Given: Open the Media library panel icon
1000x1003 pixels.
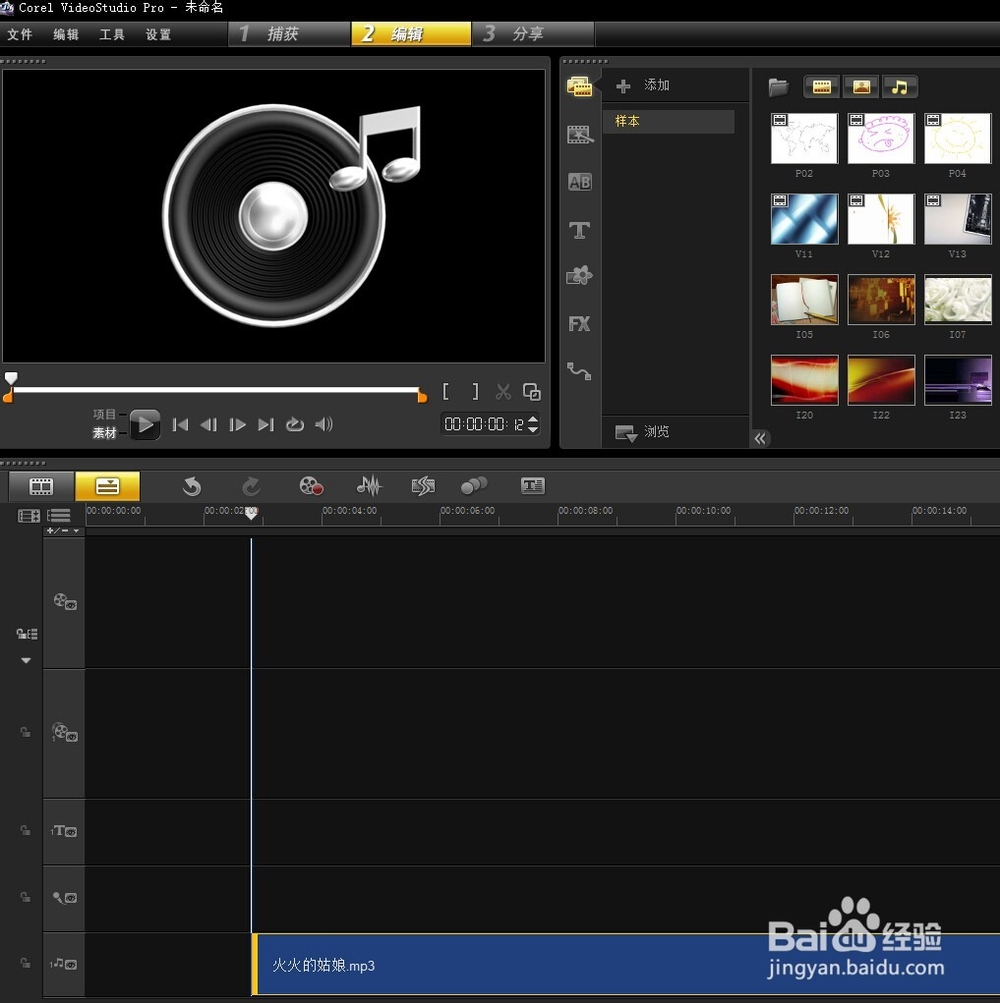Looking at the screenshot, I should click(x=580, y=86).
